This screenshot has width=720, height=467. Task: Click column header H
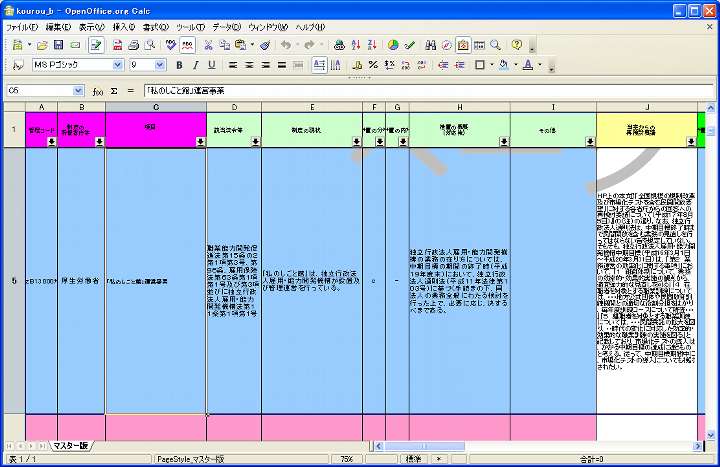click(459, 106)
